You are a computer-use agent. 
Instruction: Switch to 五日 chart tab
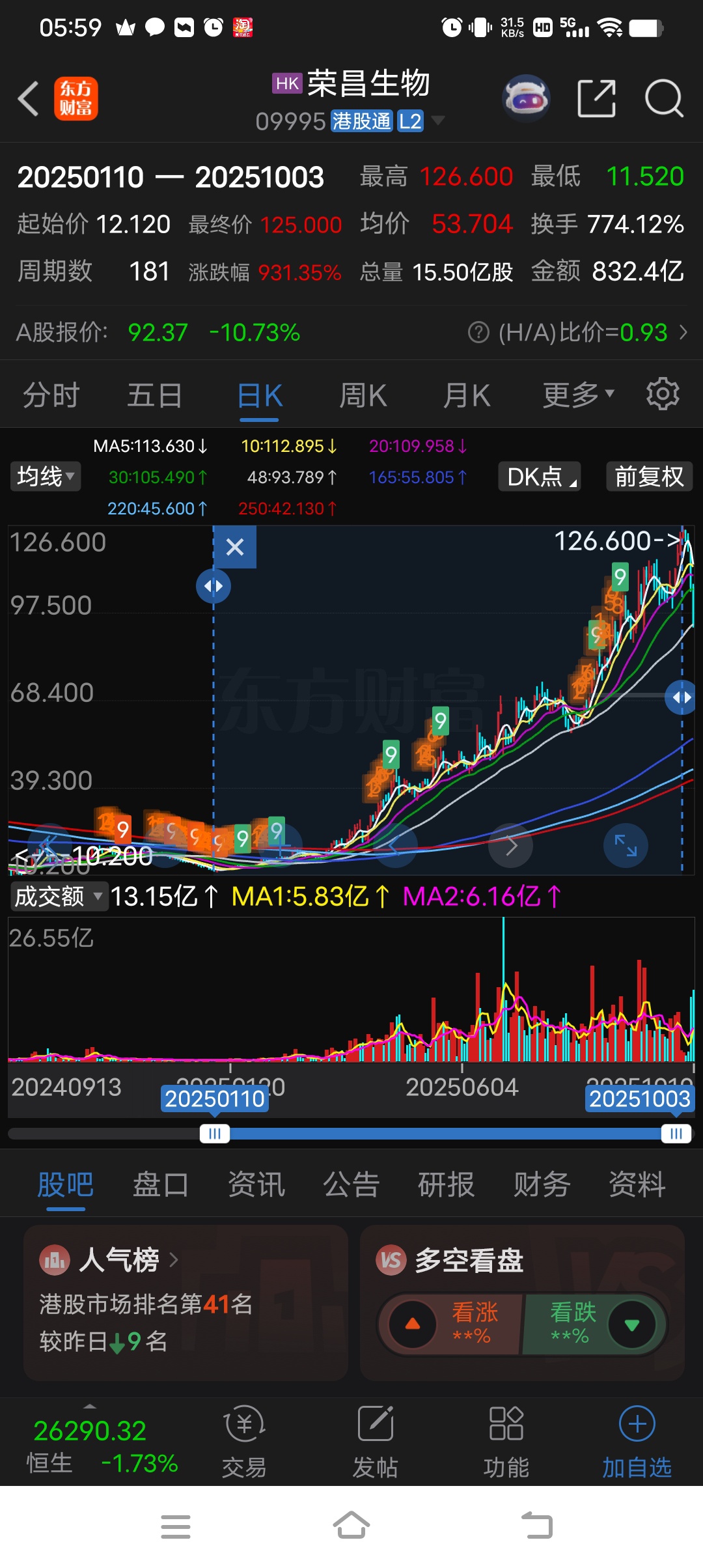click(x=155, y=395)
